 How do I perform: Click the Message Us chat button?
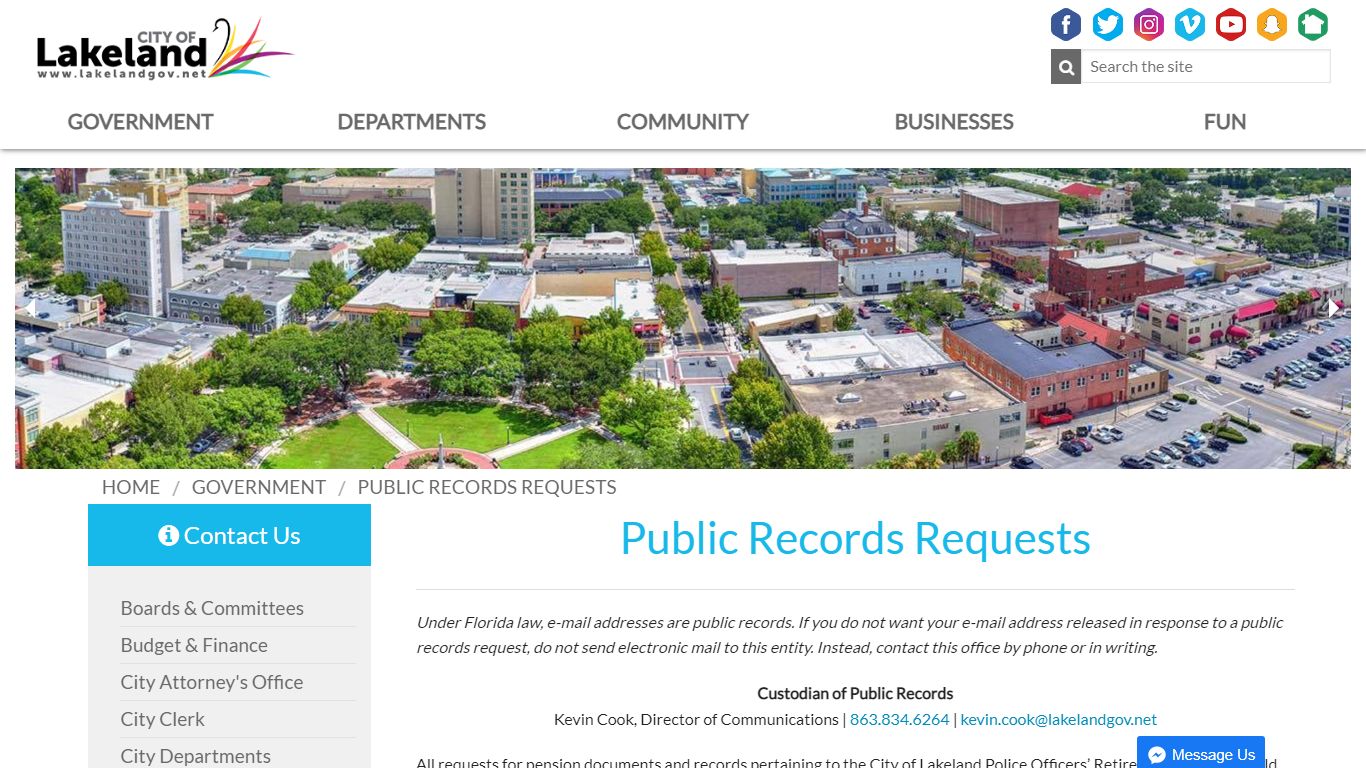[1201, 753]
